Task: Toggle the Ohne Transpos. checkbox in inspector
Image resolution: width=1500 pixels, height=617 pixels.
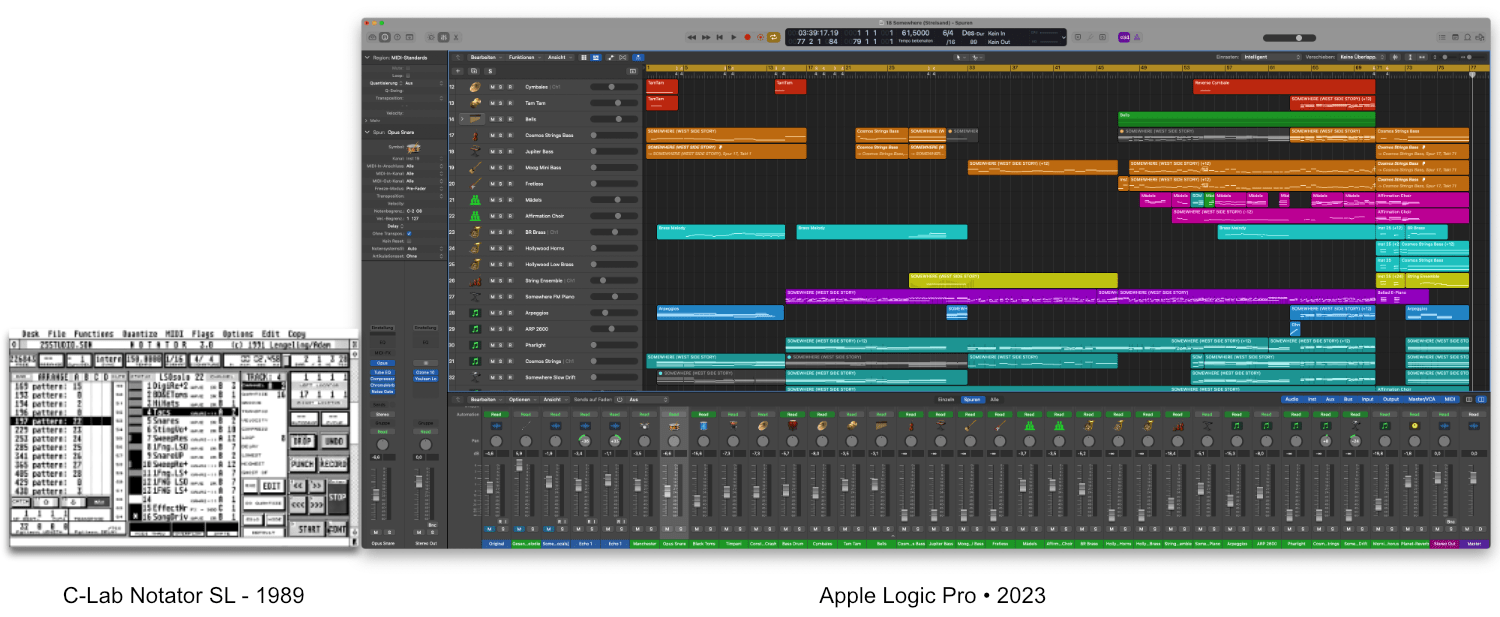Action: tap(409, 233)
